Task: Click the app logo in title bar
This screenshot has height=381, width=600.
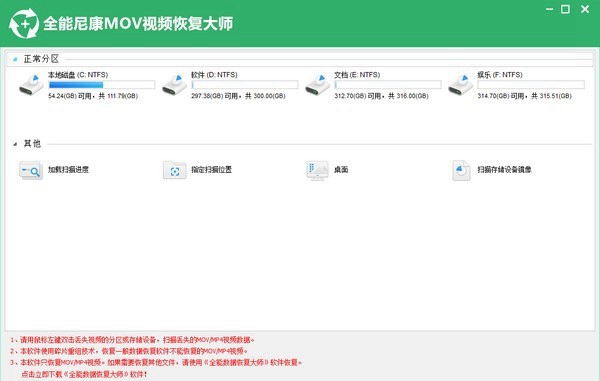Action: (x=24, y=24)
